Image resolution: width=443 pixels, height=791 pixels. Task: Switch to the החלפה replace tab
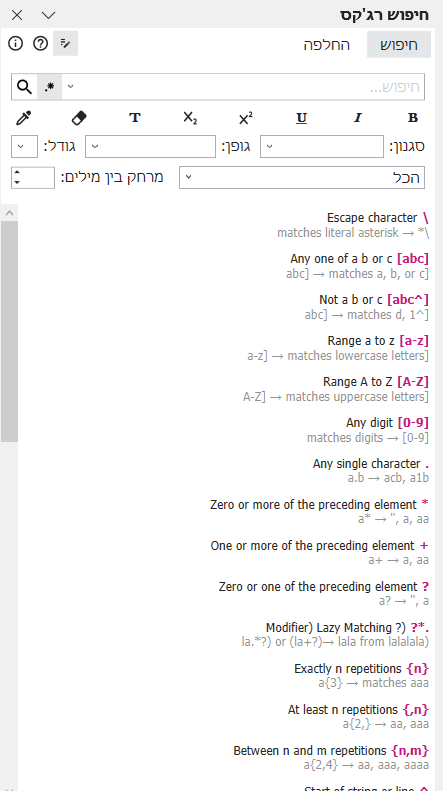coord(326,45)
